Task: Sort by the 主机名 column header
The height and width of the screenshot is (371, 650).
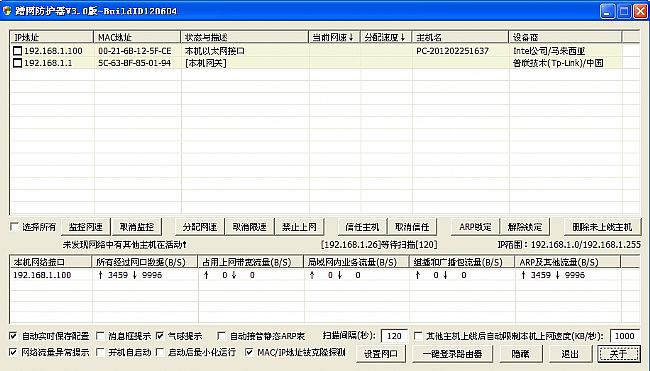Action: [x=460, y=37]
